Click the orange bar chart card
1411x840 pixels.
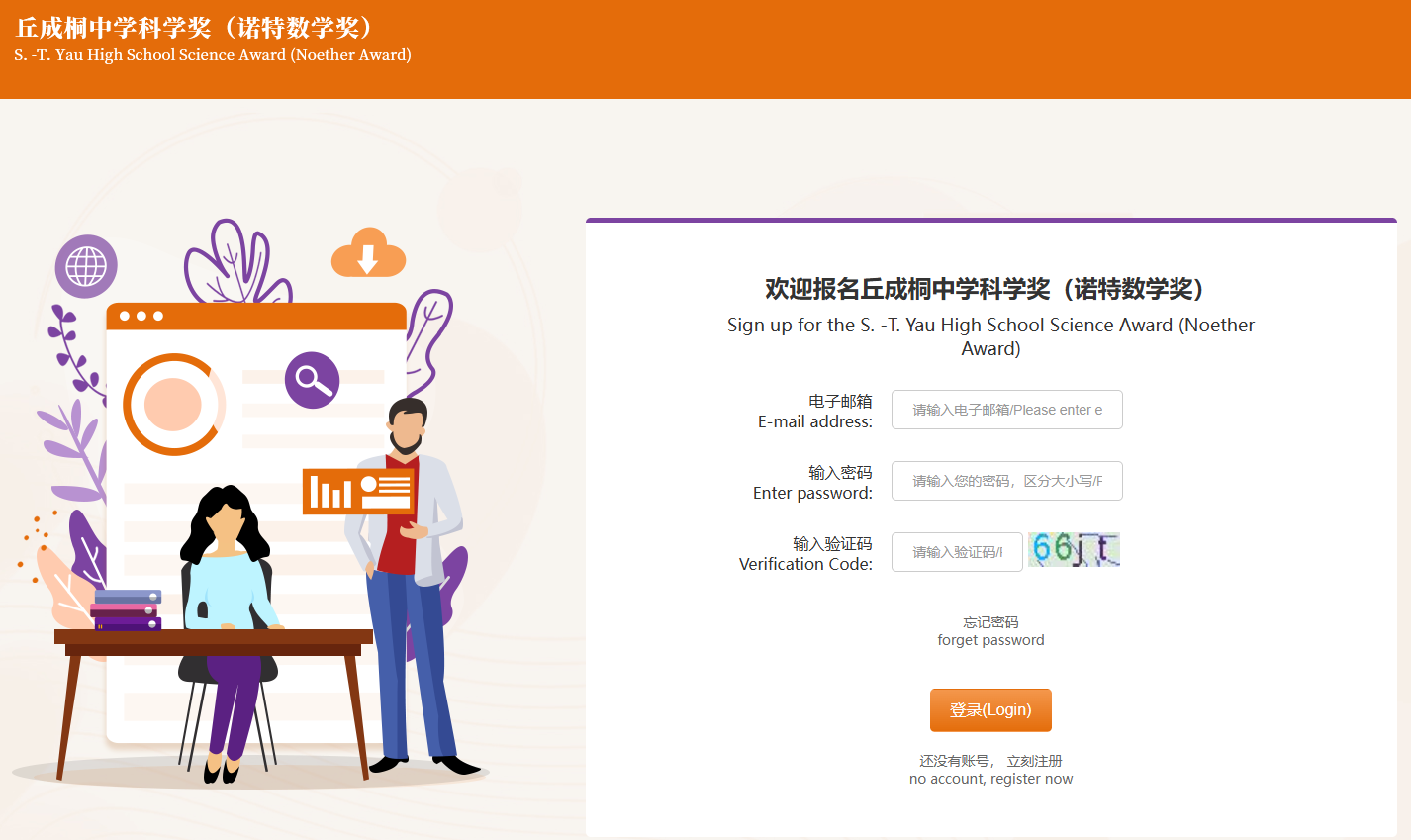tap(358, 491)
